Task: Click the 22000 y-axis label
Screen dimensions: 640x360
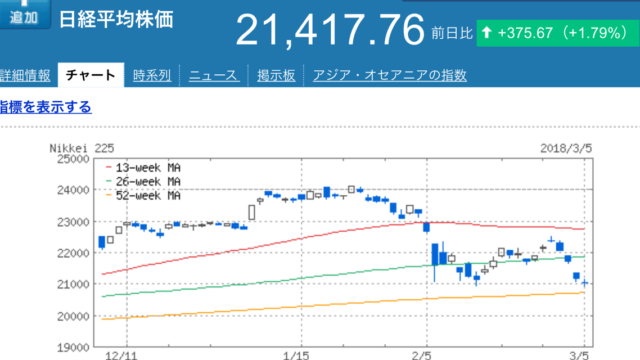Action: click(x=73, y=253)
